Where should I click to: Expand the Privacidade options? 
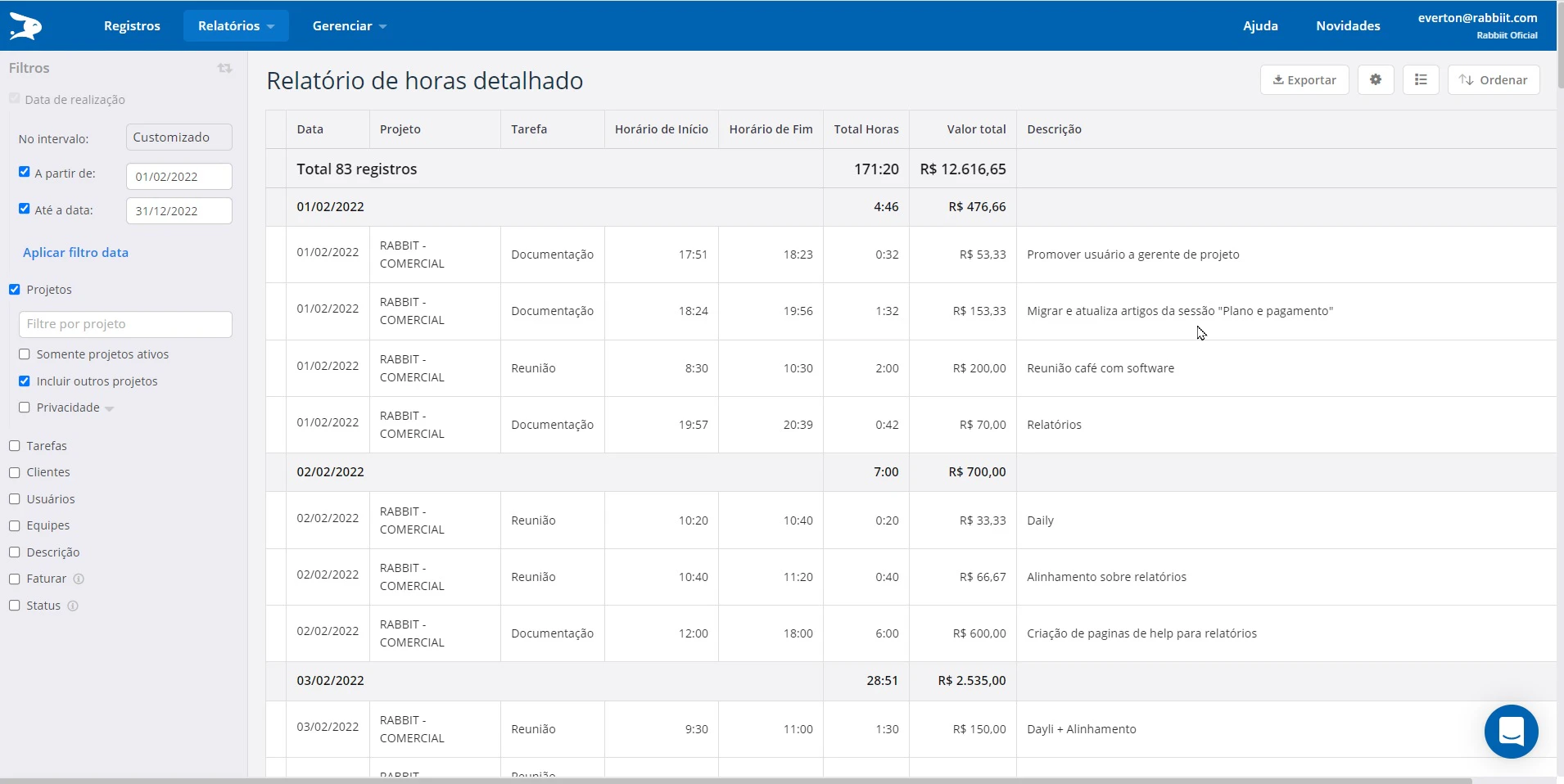click(109, 408)
